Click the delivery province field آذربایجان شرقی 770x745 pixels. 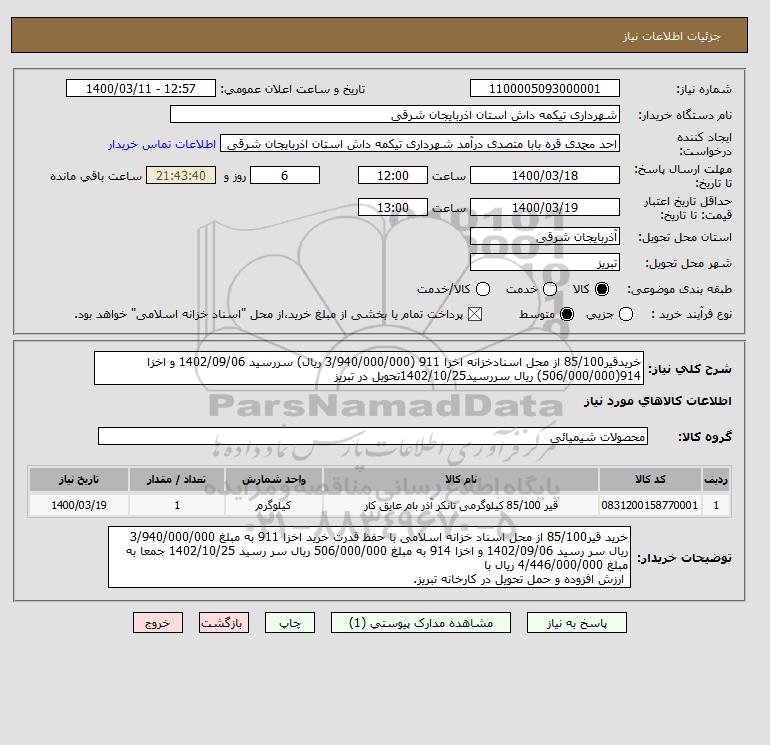pyautogui.click(x=545, y=237)
